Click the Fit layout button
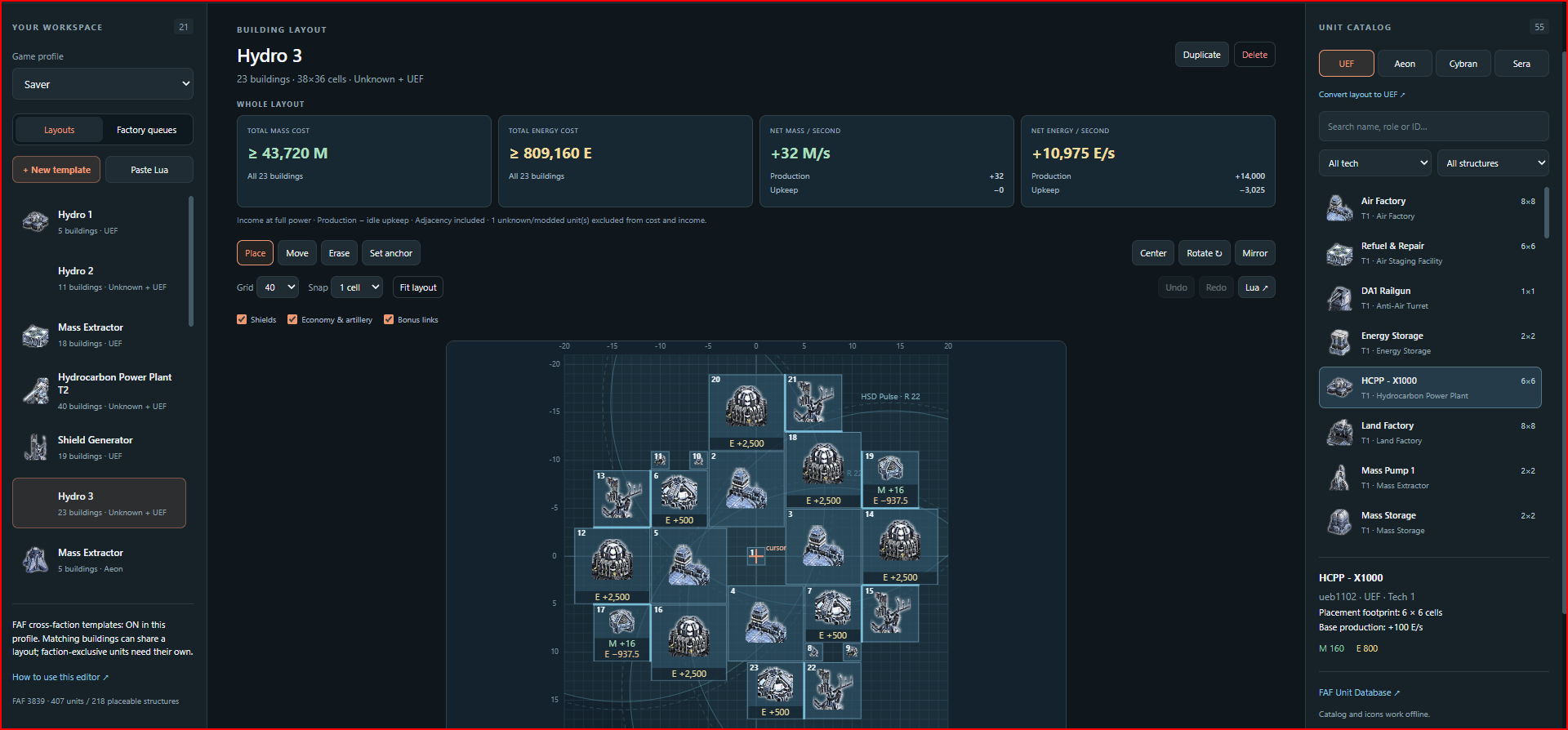 click(x=418, y=287)
